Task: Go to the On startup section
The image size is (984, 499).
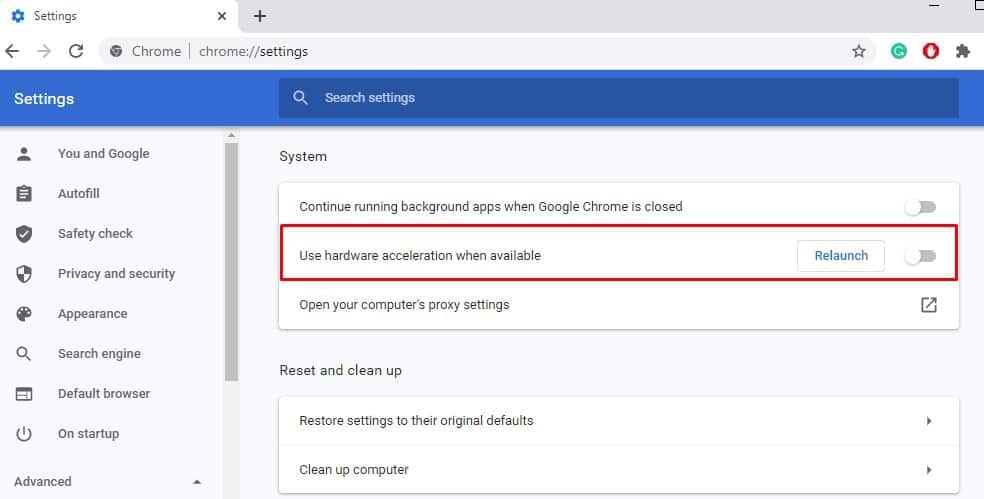Action: point(88,434)
